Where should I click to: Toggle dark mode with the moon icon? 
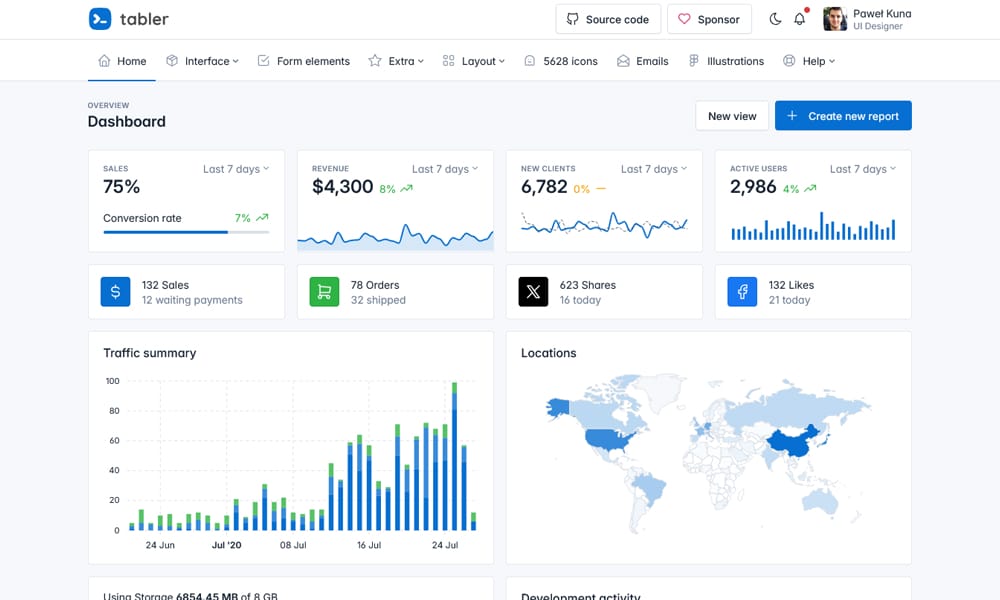click(x=775, y=19)
